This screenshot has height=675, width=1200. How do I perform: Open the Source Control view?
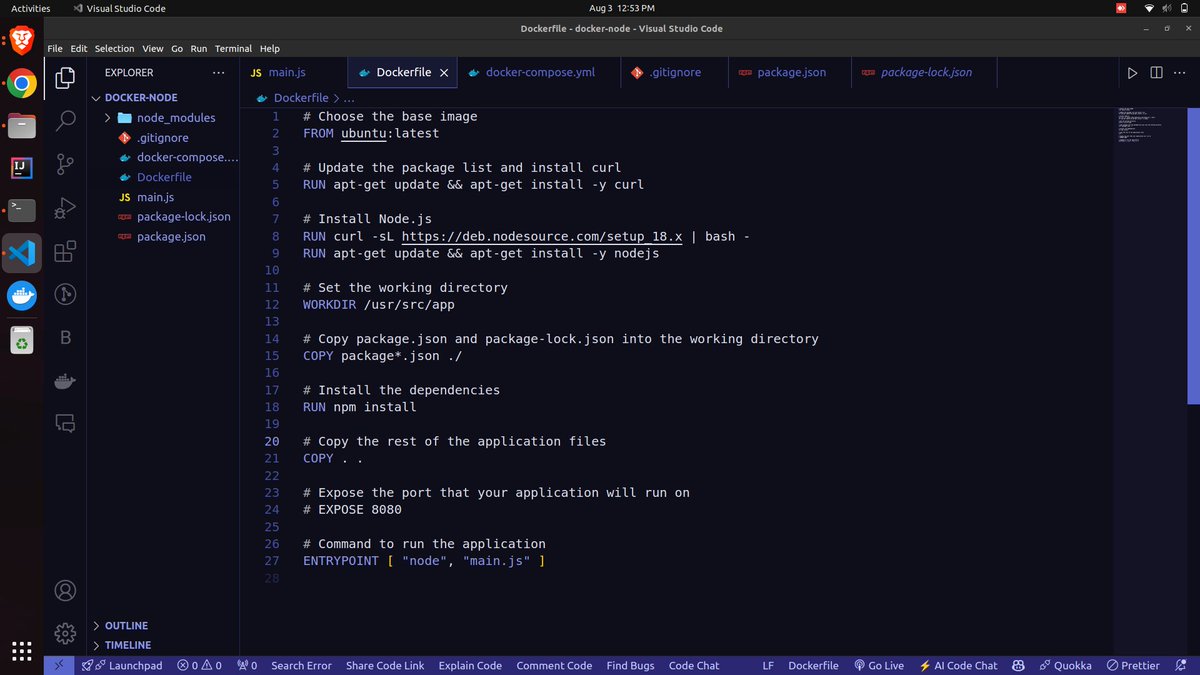pos(65,164)
